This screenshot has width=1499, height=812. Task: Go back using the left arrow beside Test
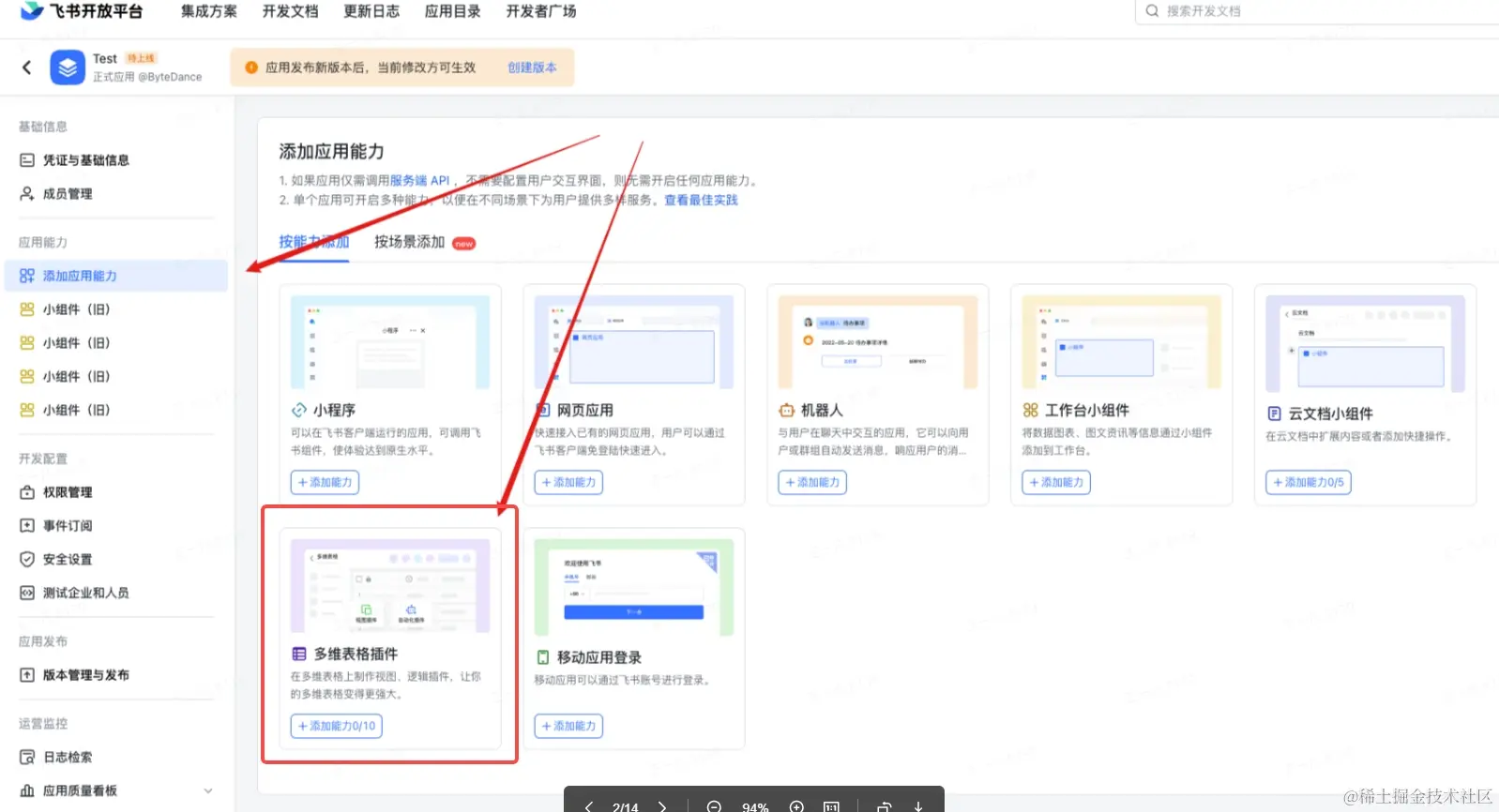pos(26,67)
